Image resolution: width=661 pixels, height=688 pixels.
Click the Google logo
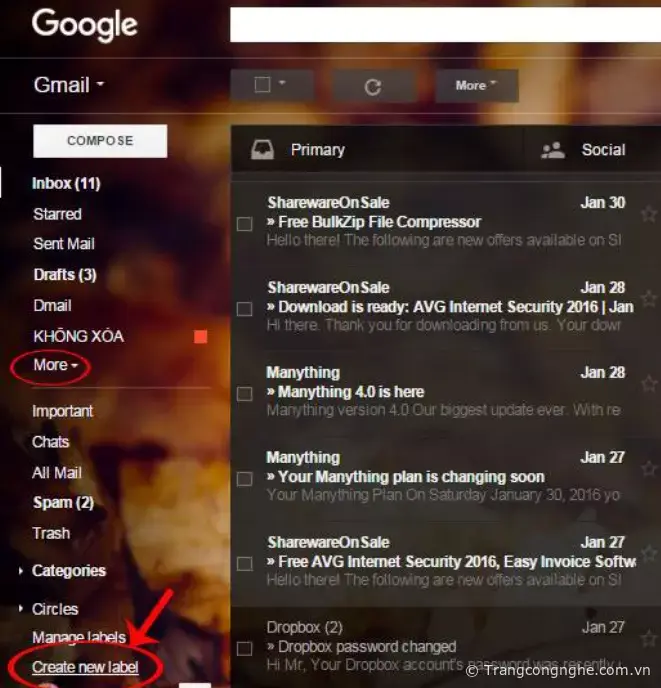(83, 24)
